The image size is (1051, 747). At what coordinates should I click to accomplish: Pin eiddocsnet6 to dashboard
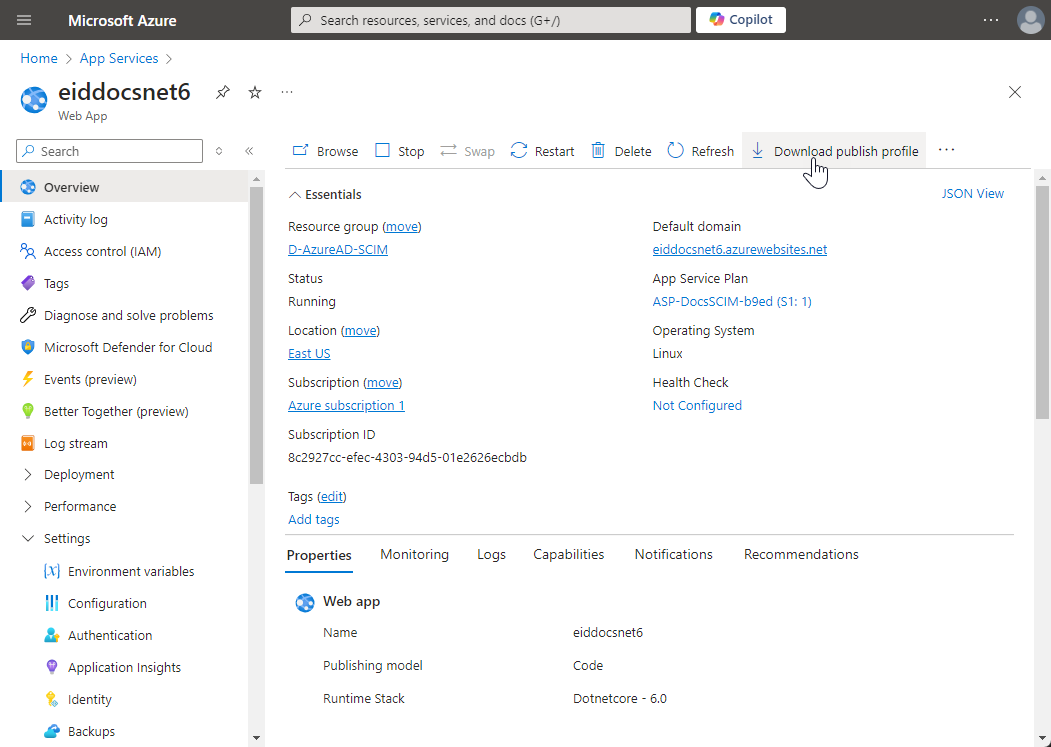click(x=223, y=92)
